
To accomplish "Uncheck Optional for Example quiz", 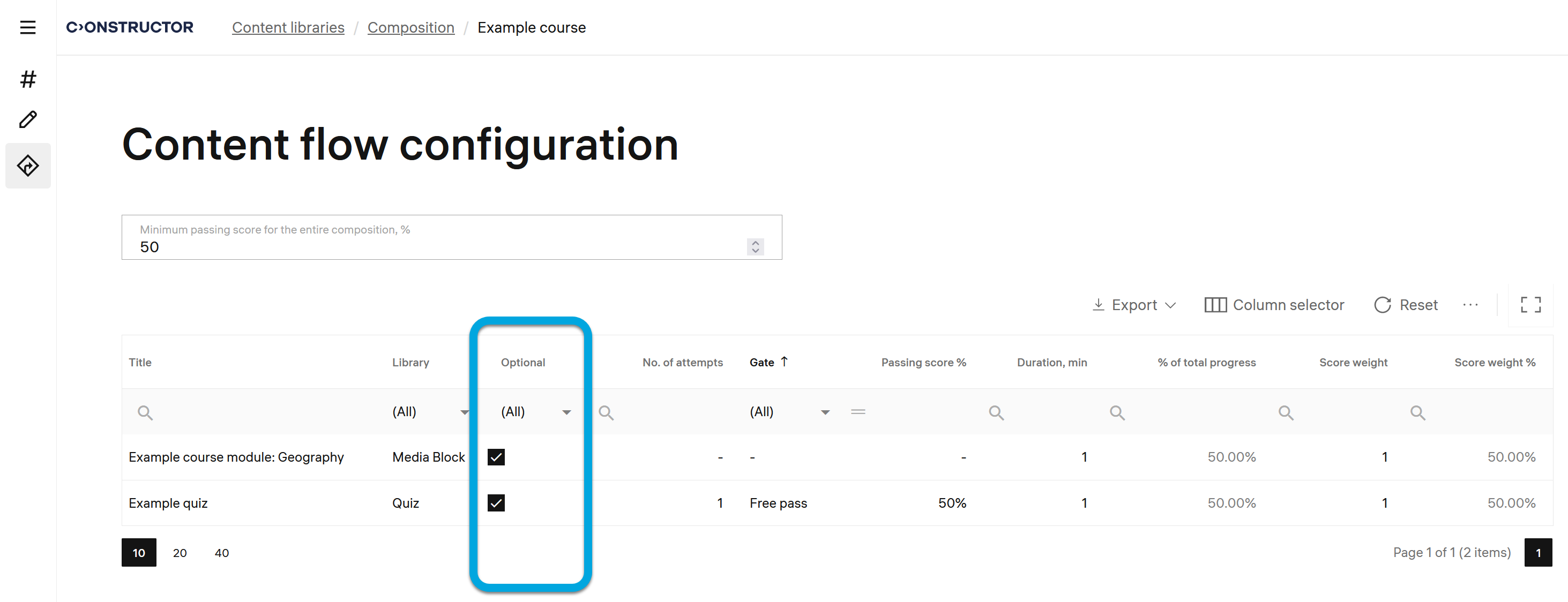I will pyautogui.click(x=496, y=503).
